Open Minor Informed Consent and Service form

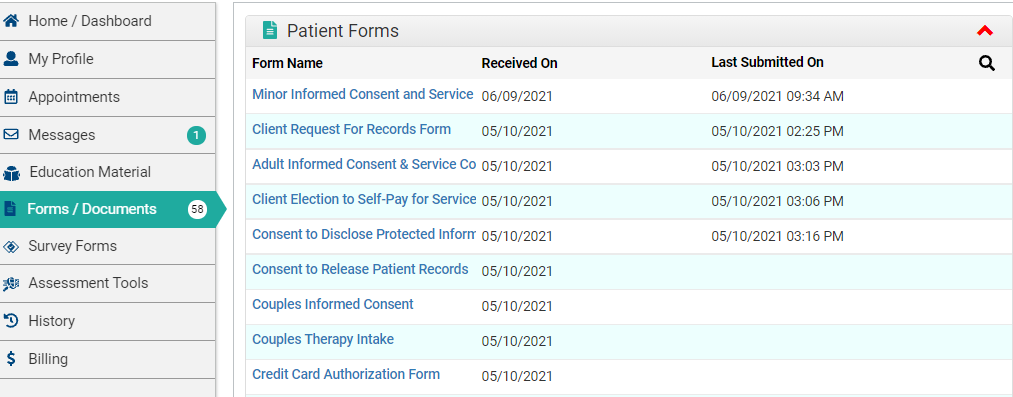(362, 94)
